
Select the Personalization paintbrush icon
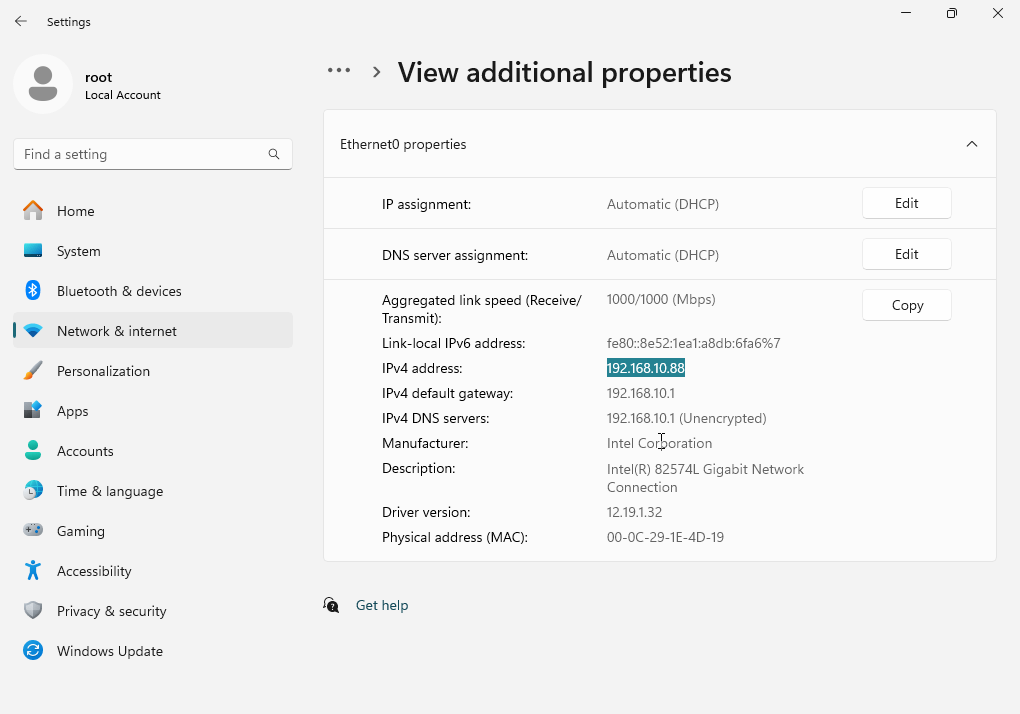pyautogui.click(x=33, y=371)
